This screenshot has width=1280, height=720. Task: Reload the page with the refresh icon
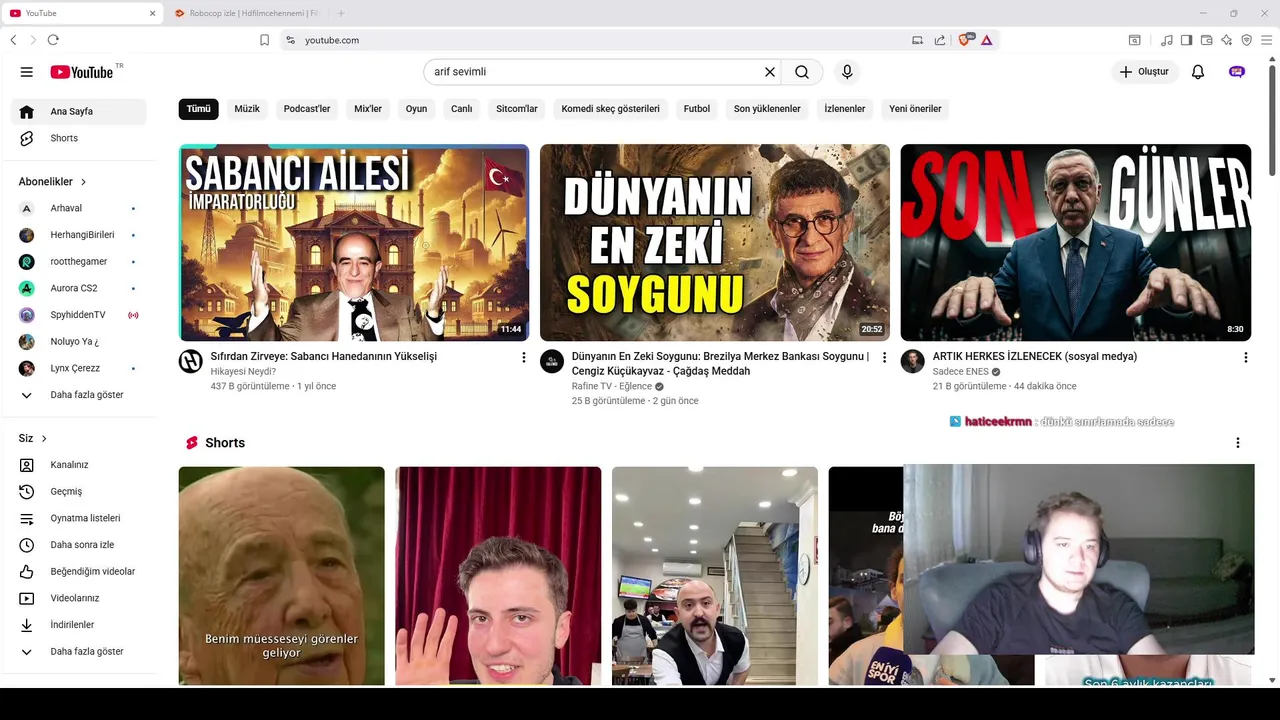click(x=53, y=40)
